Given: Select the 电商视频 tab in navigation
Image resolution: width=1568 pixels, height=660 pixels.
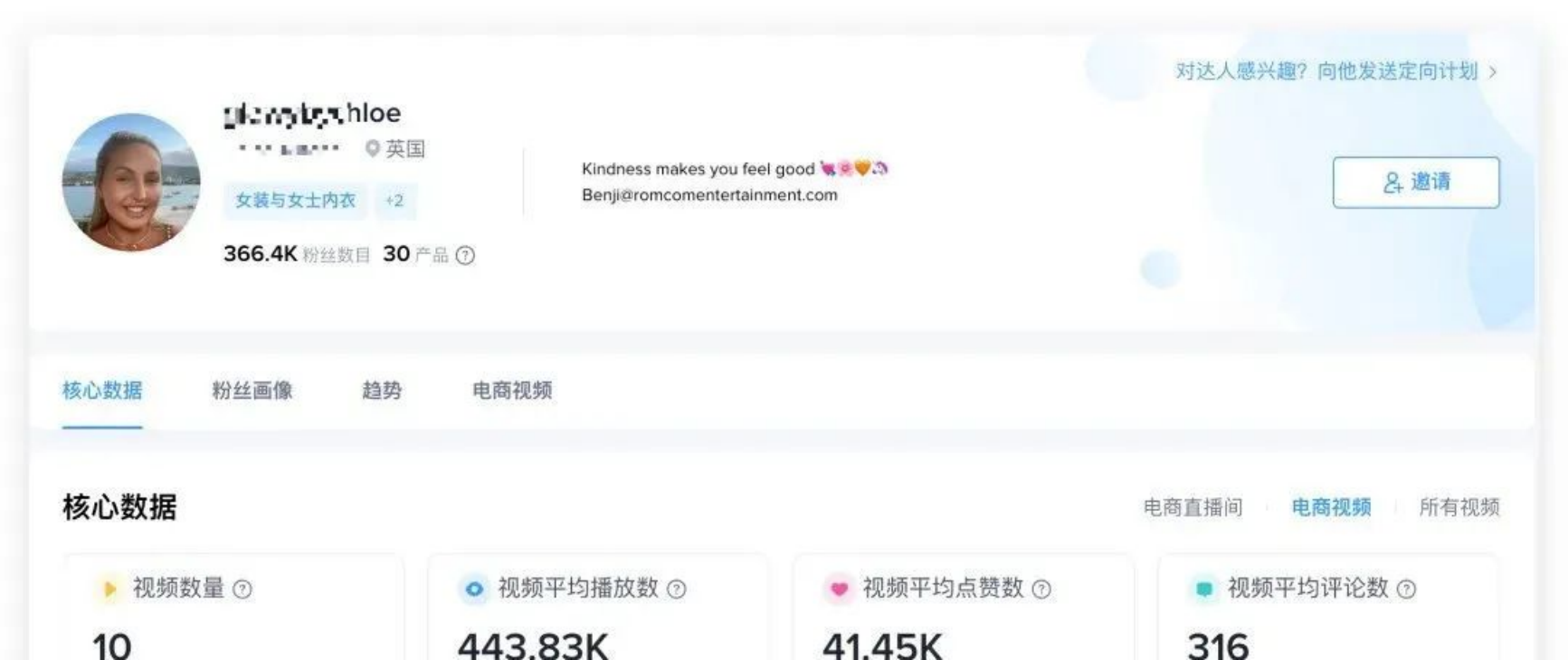Looking at the screenshot, I should pos(512,391).
